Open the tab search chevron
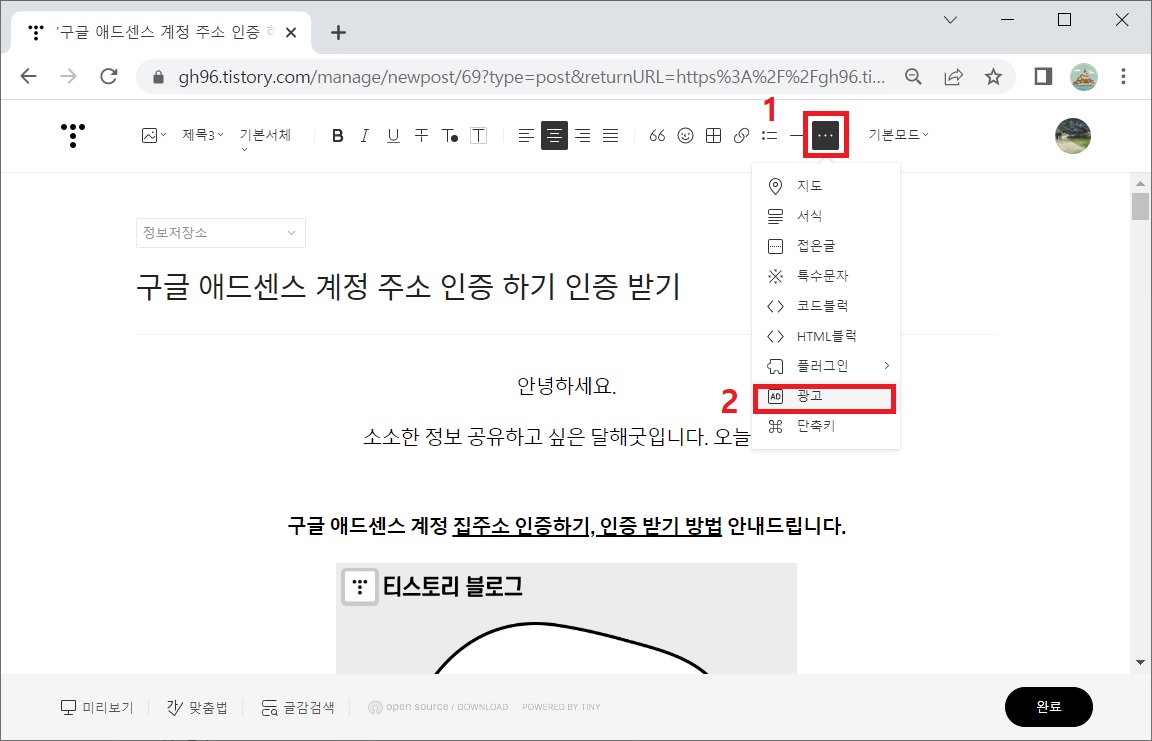The image size is (1152, 741). pos(951,20)
